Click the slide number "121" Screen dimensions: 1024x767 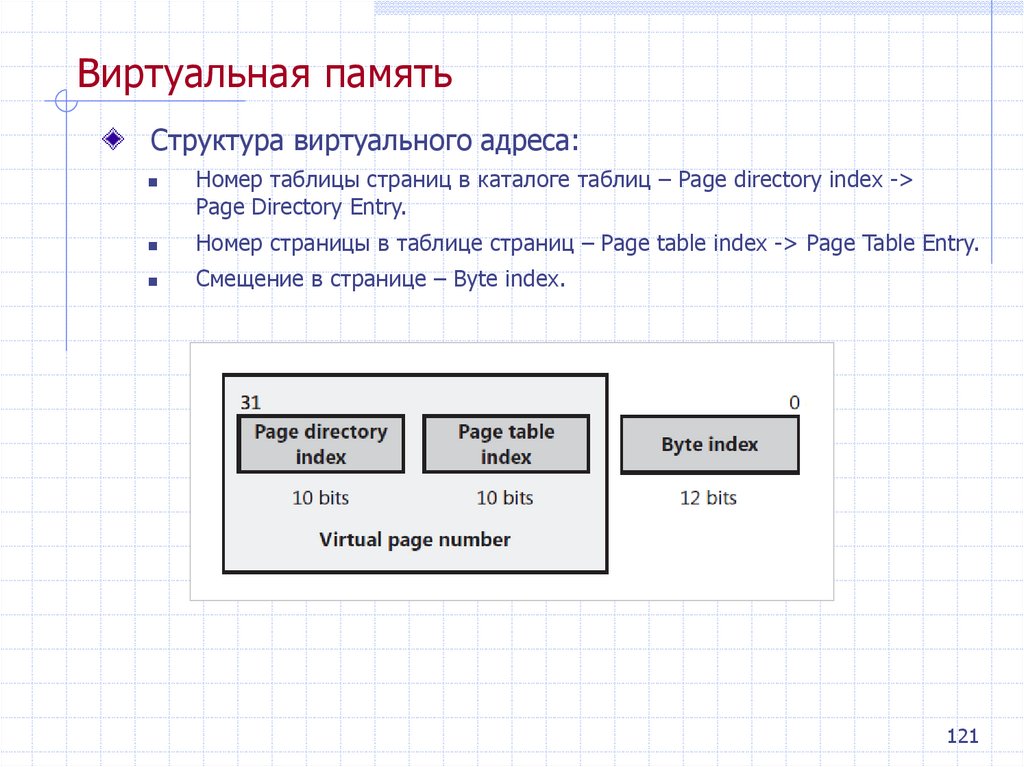[x=963, y=736]
